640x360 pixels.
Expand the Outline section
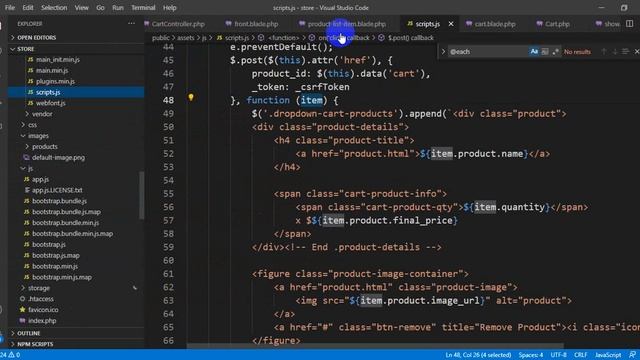click(76, 333)
